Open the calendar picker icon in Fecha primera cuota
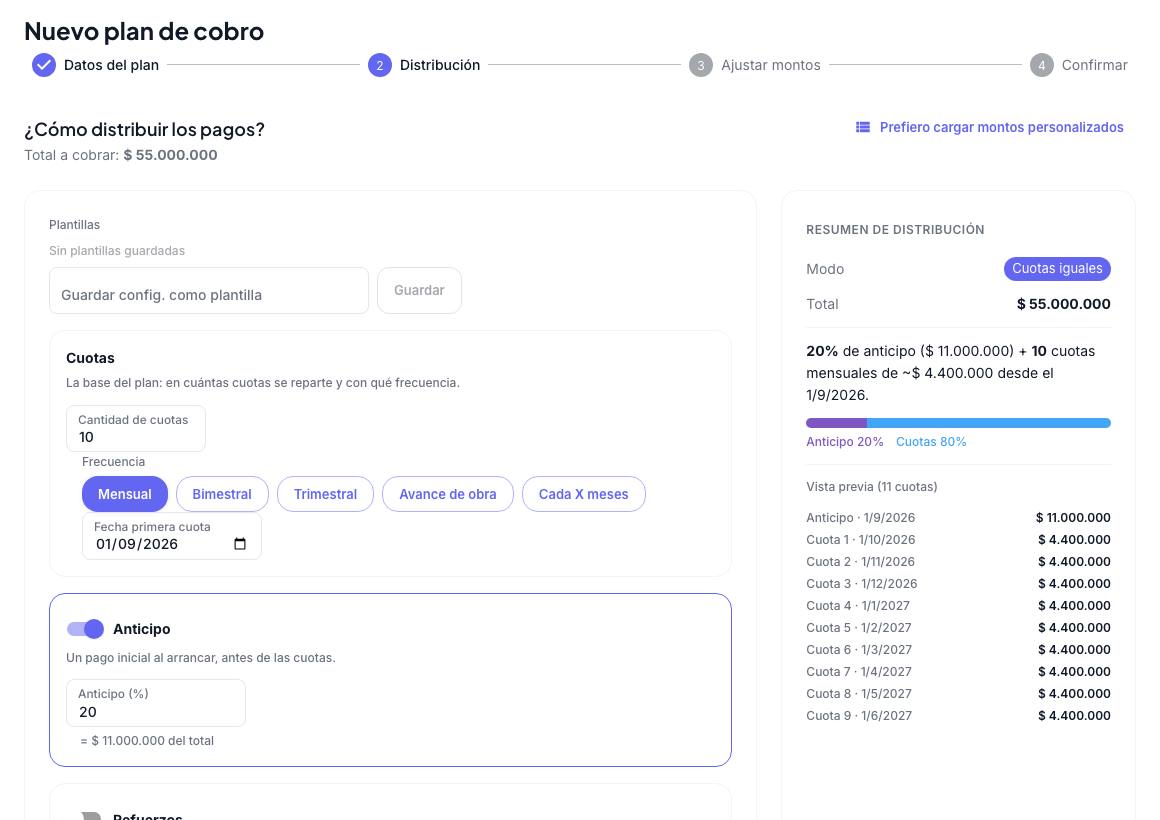This screenshot has width=1160, height=820. pyautogui.click(x=240, y=544)
